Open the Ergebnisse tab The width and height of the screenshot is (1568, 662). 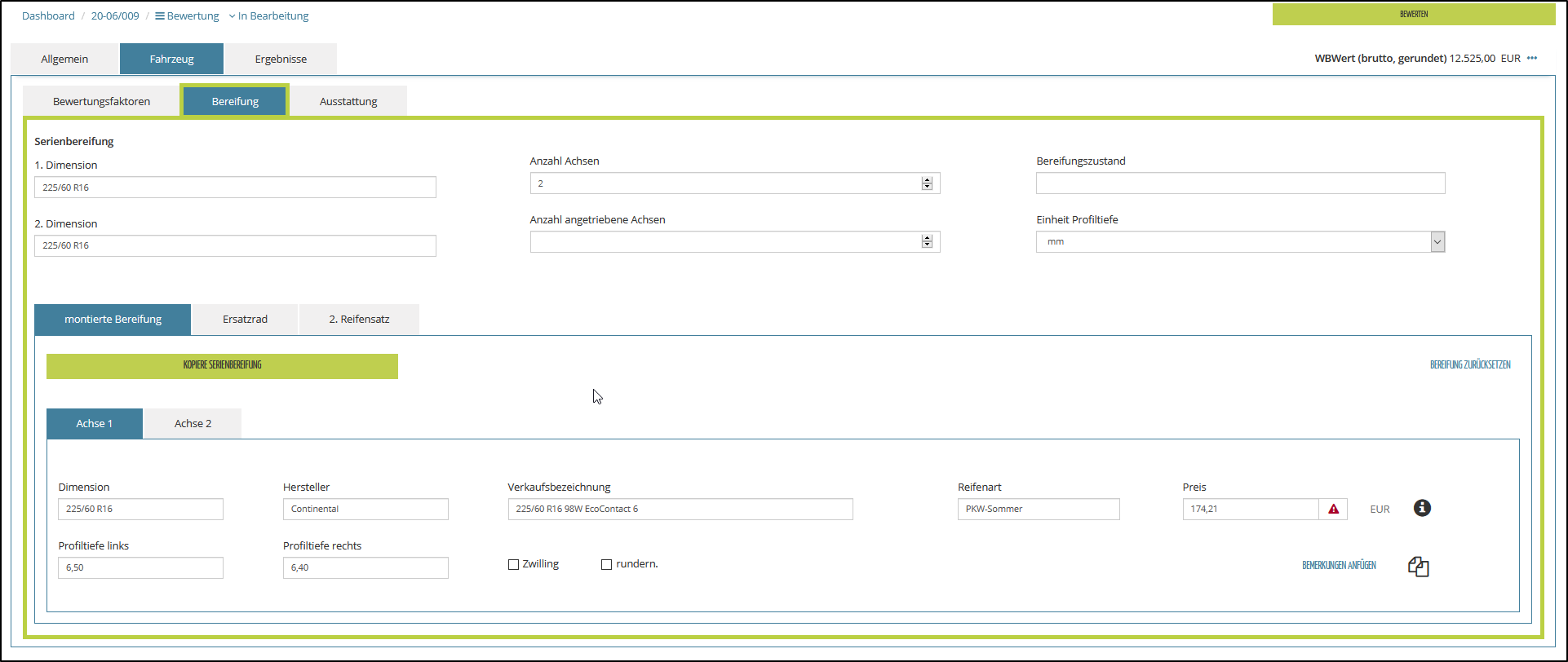(x=281, y=59)
